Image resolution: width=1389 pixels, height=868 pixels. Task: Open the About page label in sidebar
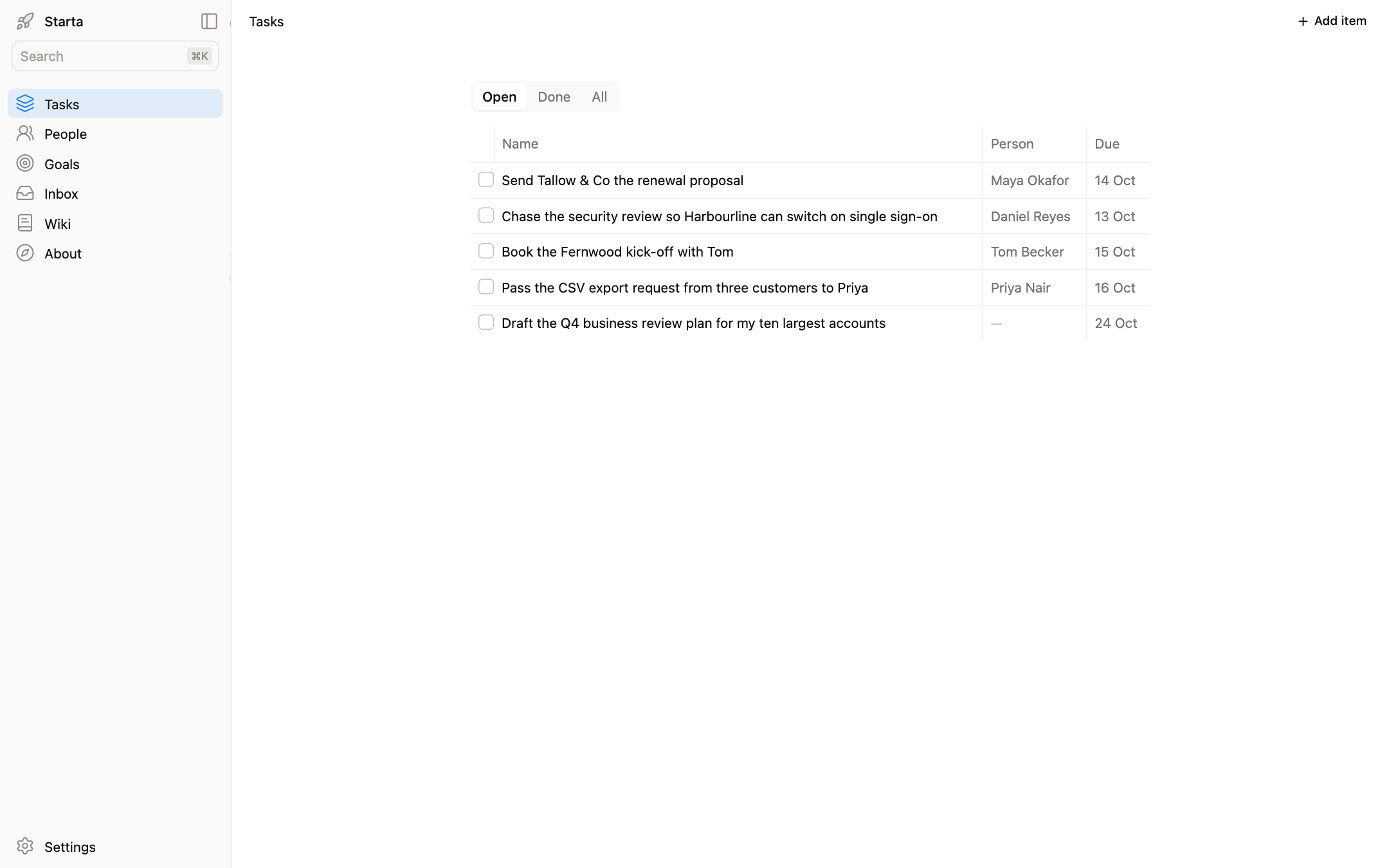click(x=63, y=253)
